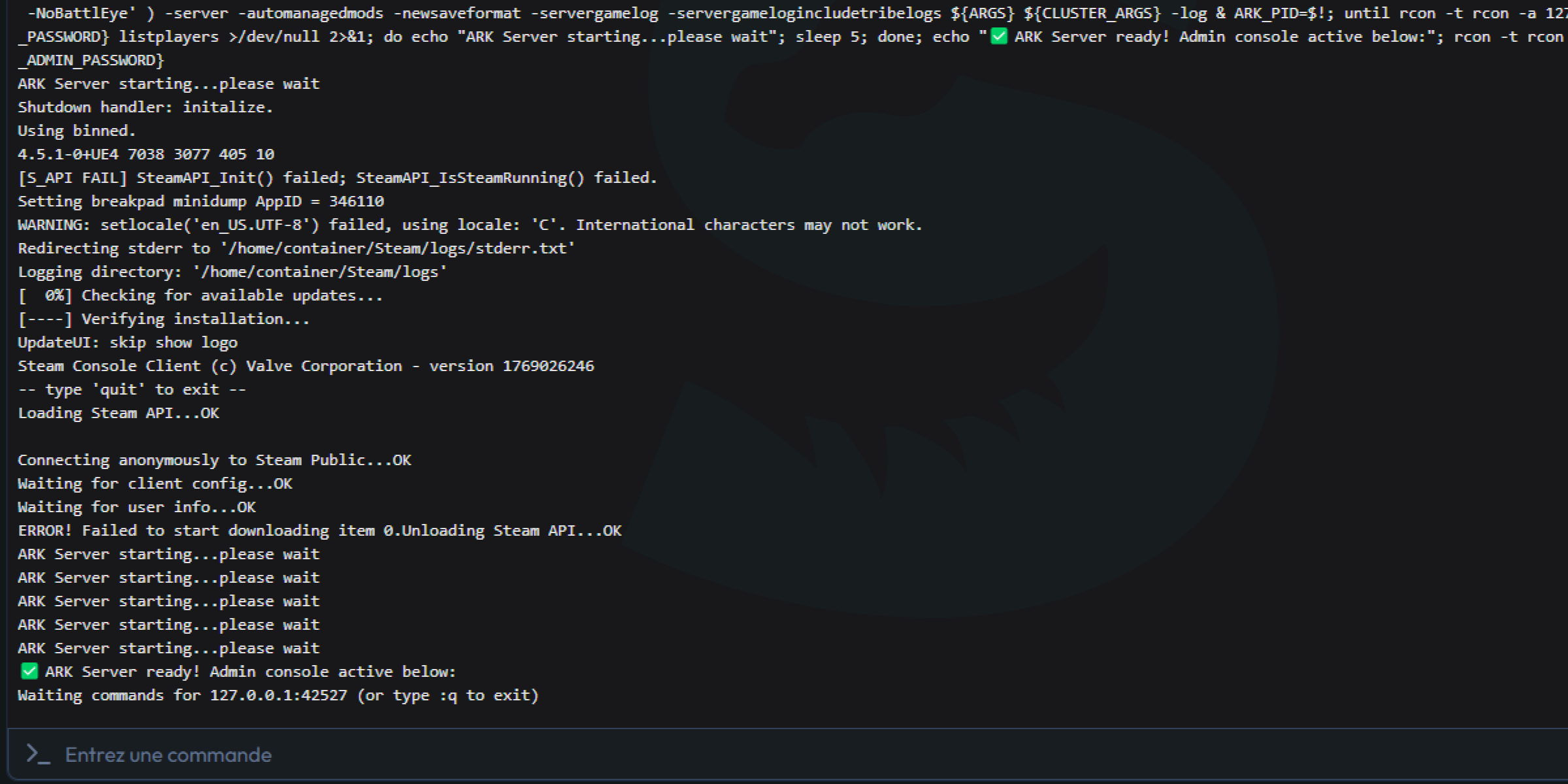This screenshot has height=784, width=1568.
Task: Click the '[----] Verifying installation...' line
Action: pos(163,319)
